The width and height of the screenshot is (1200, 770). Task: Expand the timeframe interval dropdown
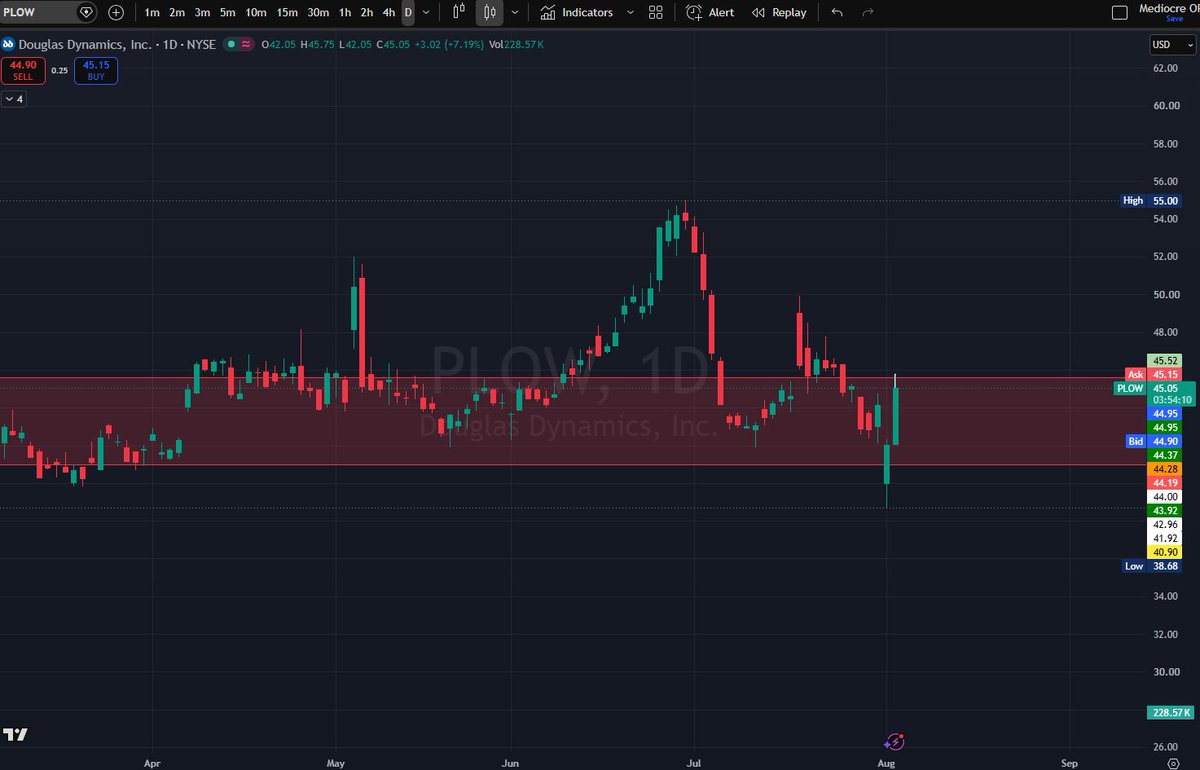[x=427, y=12]
